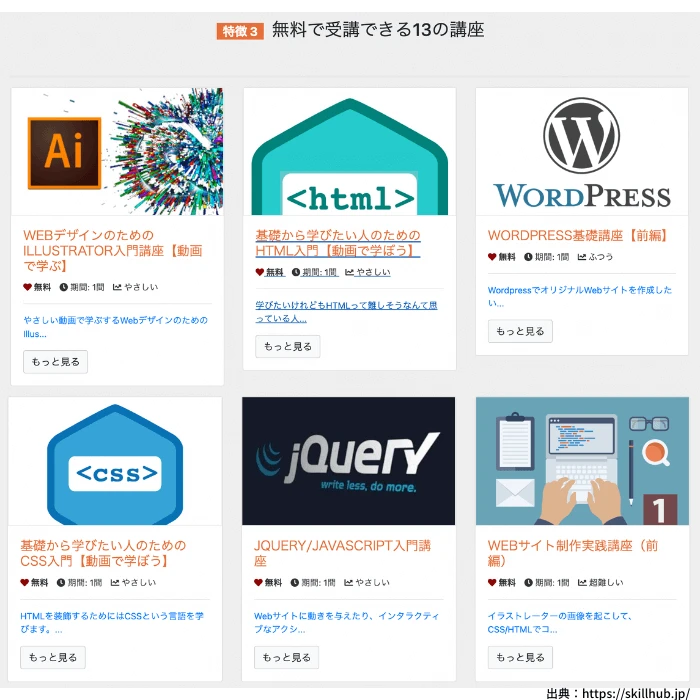The image size is (700, 700).
Task: Click the clock icon on the WEBサイト制作実践講座 card
Action: 529,583
